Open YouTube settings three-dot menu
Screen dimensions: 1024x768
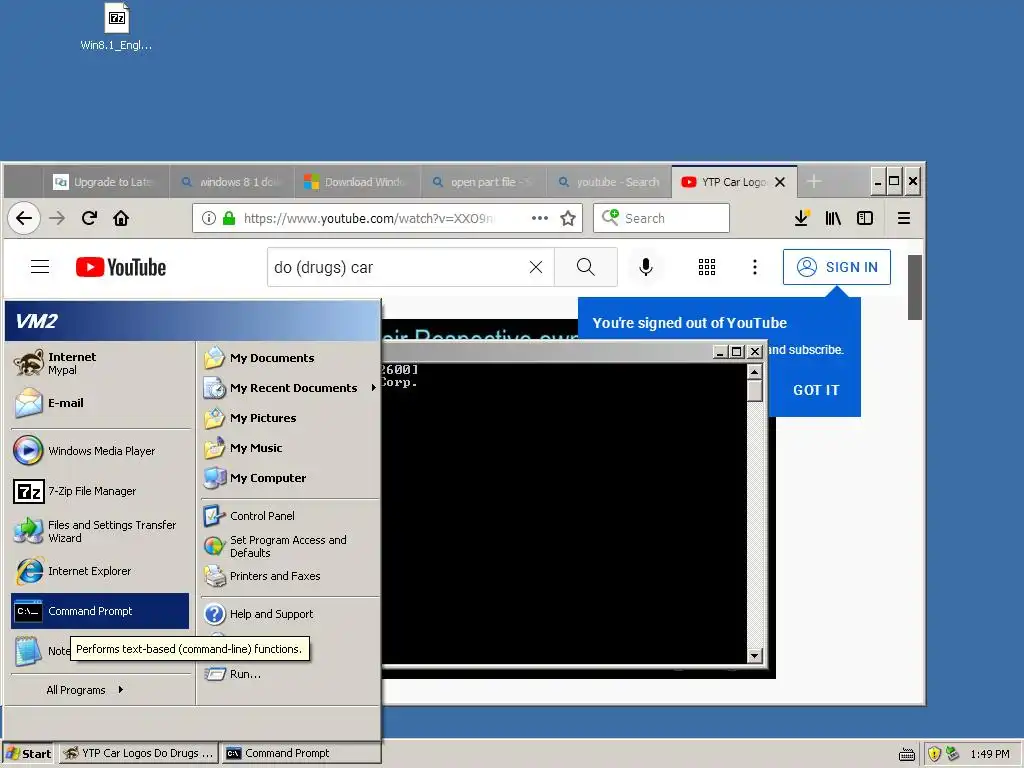755,267
